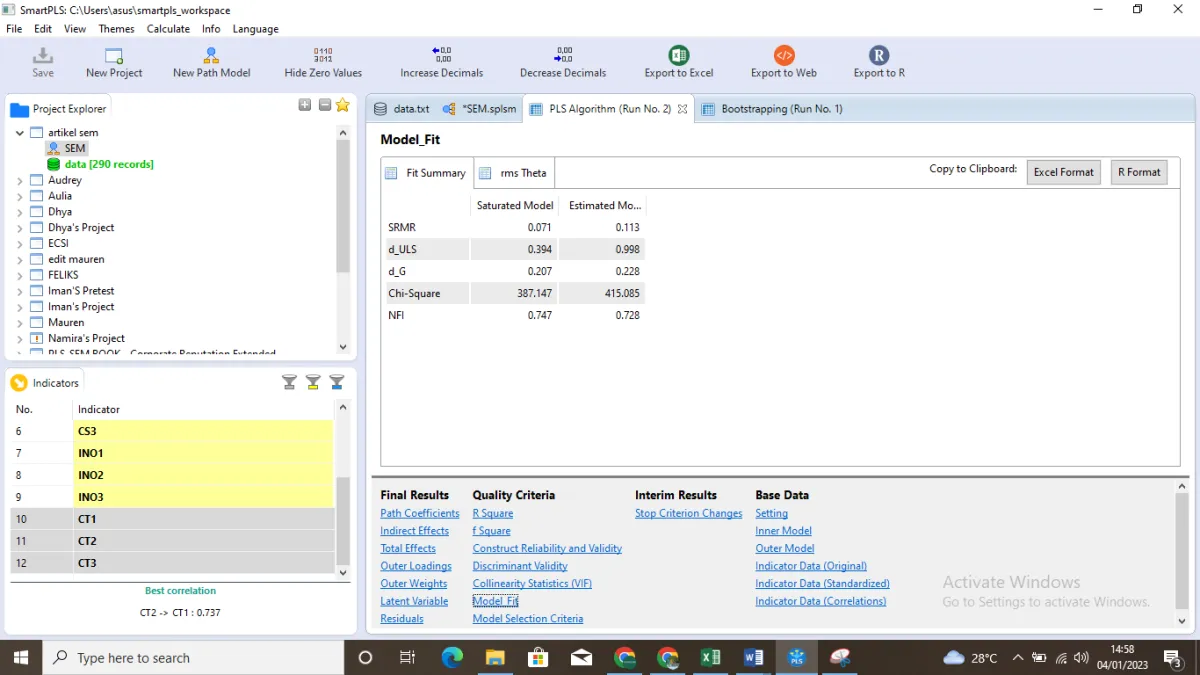
Task: Click the first filter icon in Indicators panel
Action: coord(289,382)
